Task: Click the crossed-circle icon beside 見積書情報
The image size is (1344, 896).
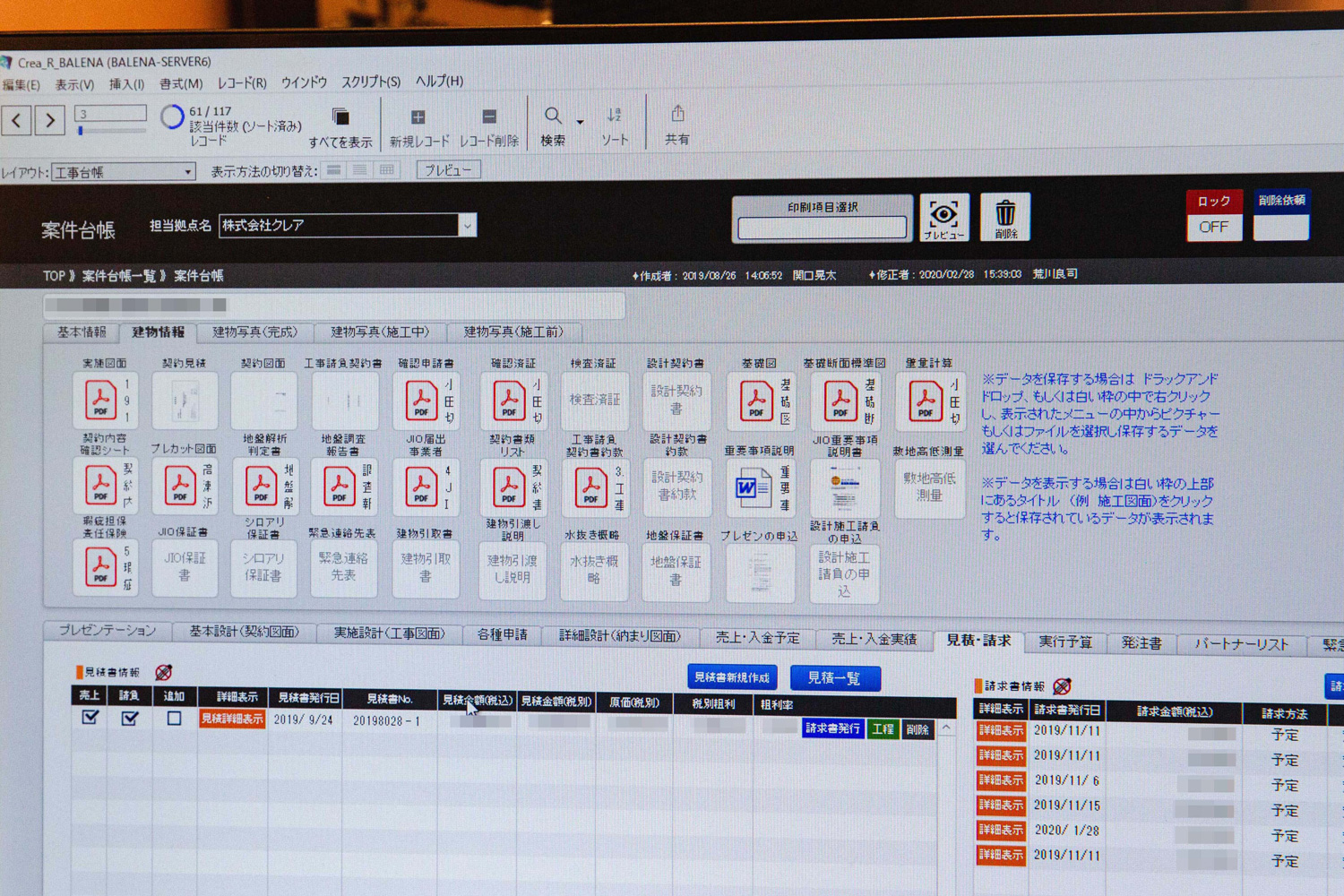Action: click(x=163, y=672)
